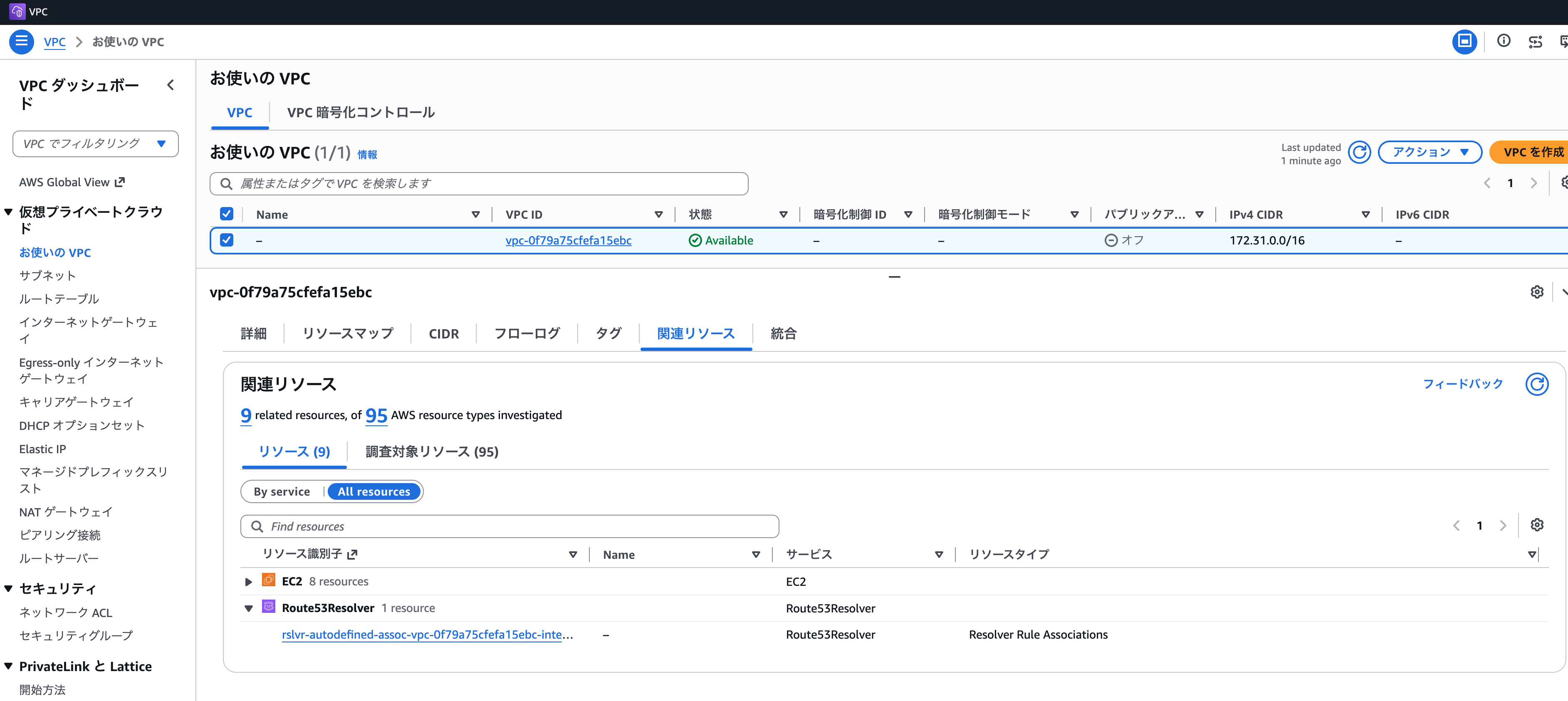This screenshot has width=1568, height=701.
Task: Collapse the Security sidebar section
Action: coord(8,588)
